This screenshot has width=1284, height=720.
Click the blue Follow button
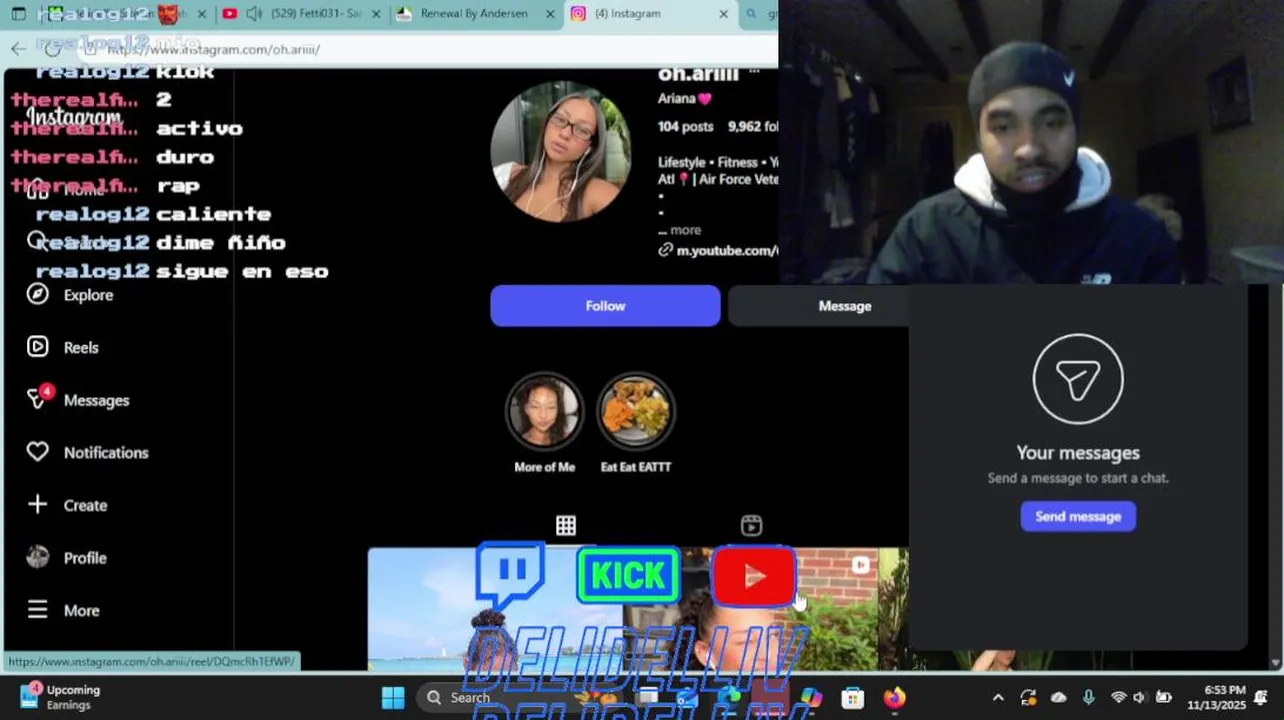[x=605, y=306]
